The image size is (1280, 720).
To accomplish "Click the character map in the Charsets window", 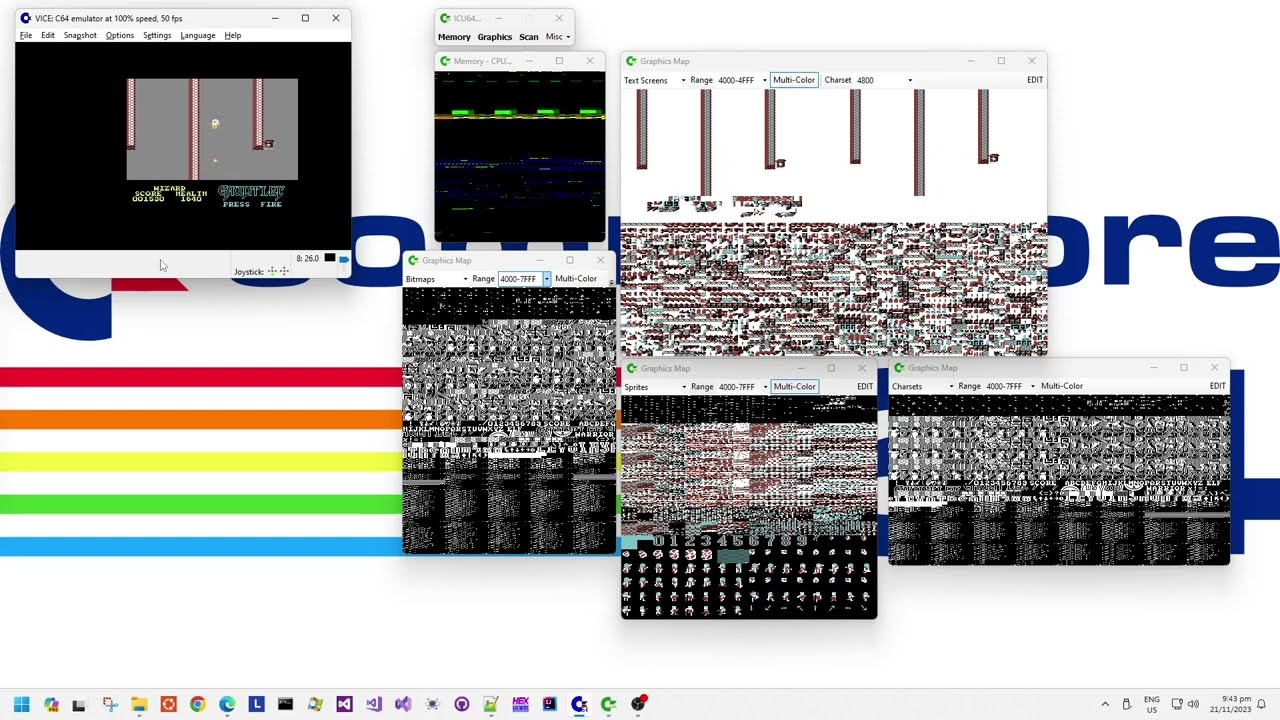I will coord(1059,480).
